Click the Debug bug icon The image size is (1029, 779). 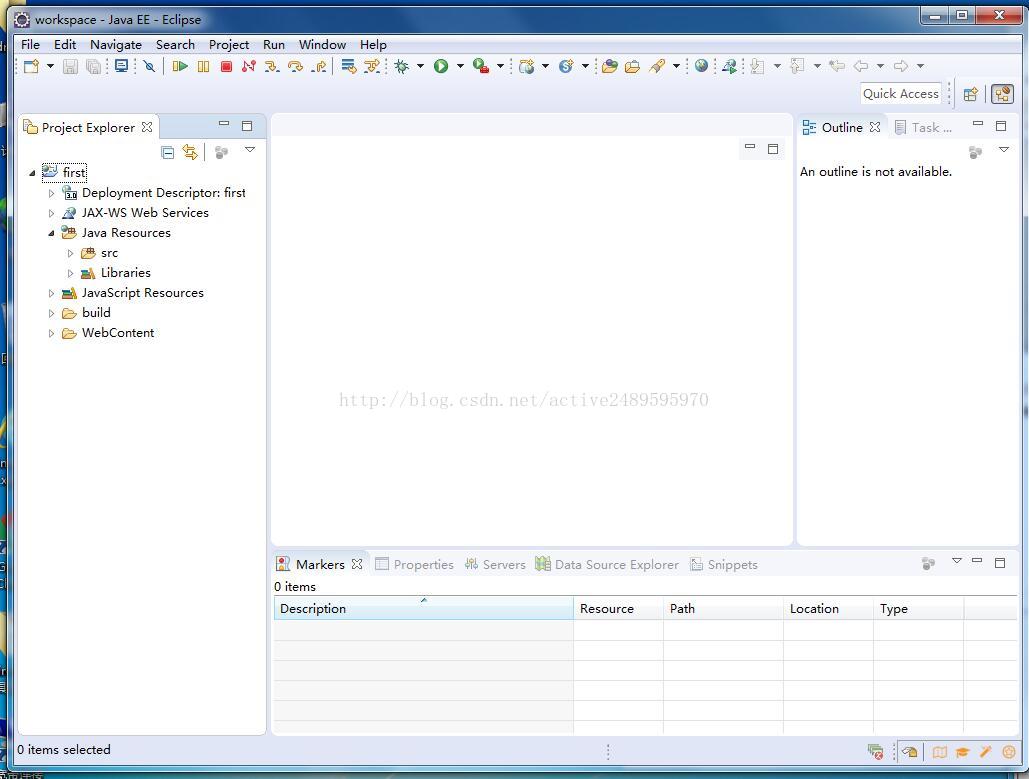coord(402,66)
